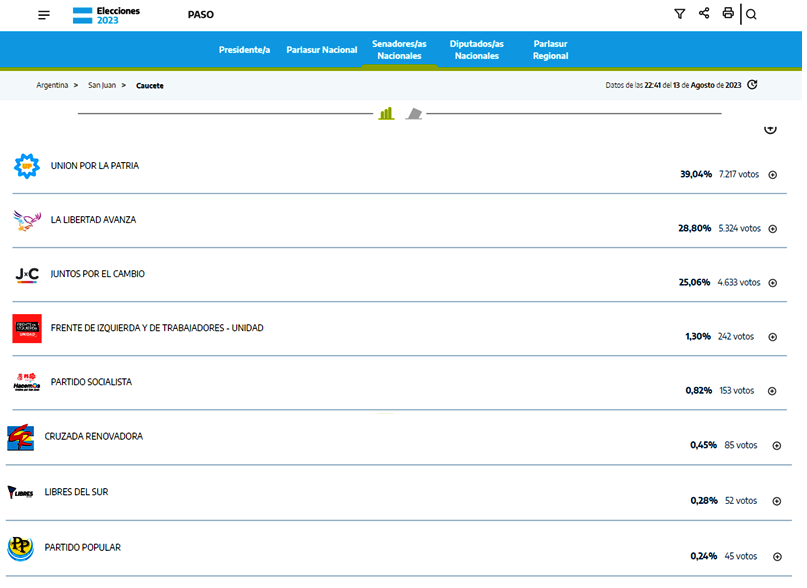The width and height of the screenshot is (807, 588).
Task: Open the hamburger menu
Action: click(x=44, y=15)
